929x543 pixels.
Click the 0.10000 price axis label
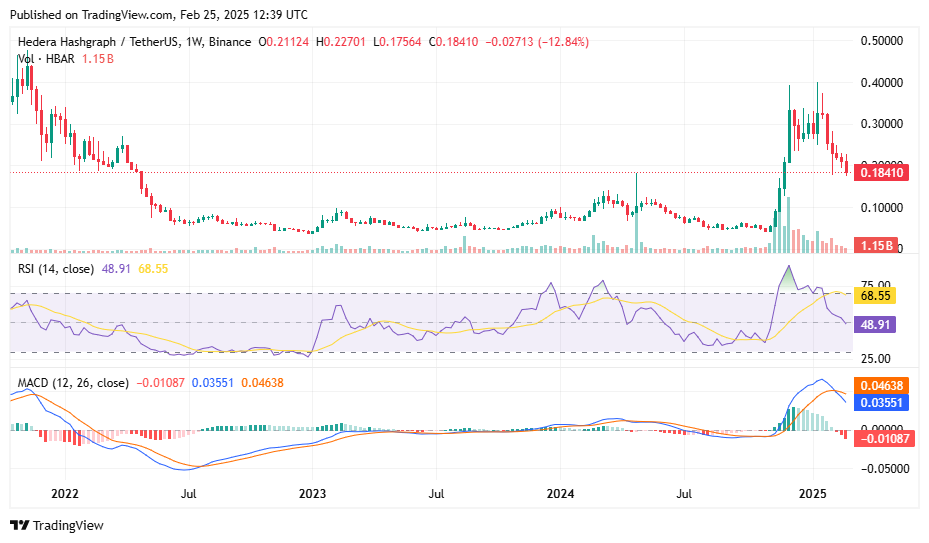point(882,208)
